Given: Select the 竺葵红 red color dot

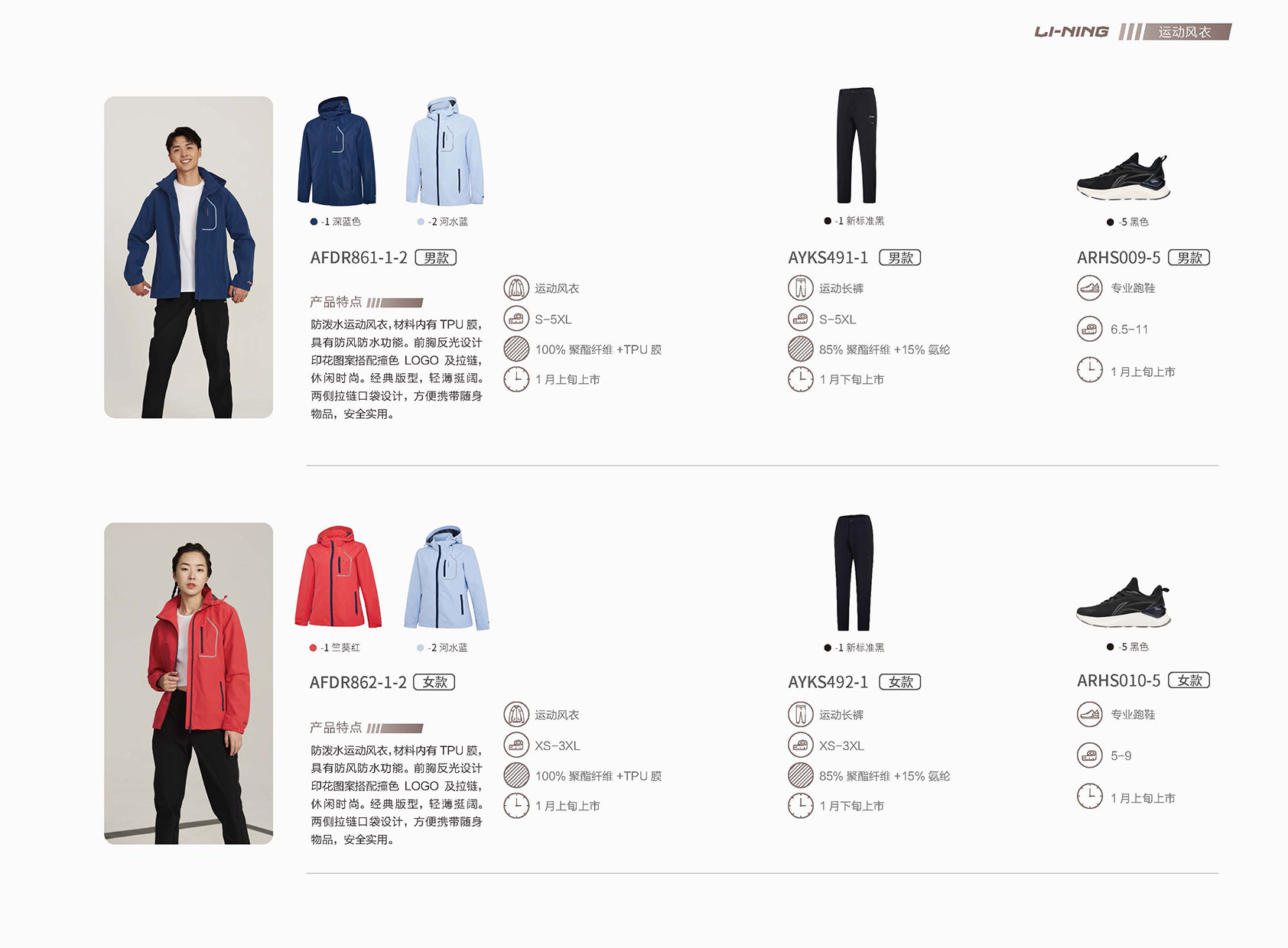Looking at the screenshot, I should coord(313,648).
